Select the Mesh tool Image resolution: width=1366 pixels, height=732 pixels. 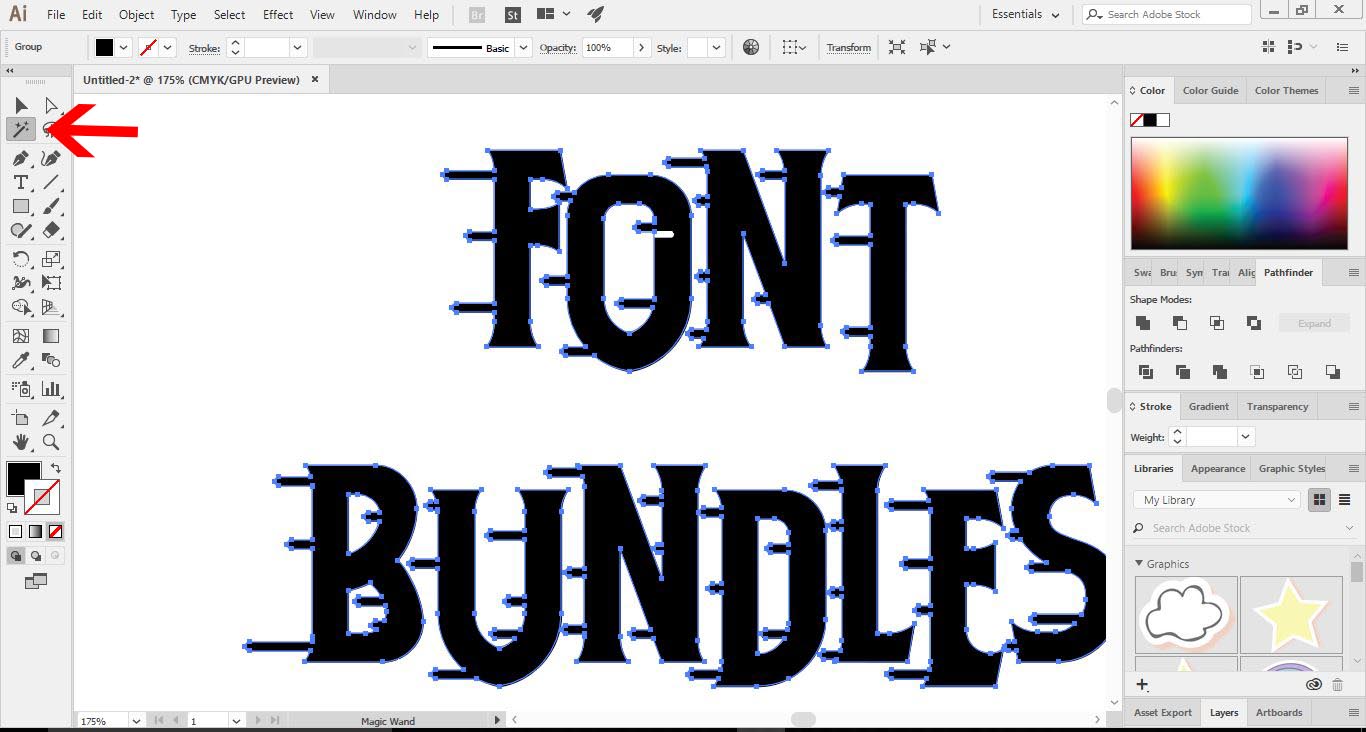21,336
